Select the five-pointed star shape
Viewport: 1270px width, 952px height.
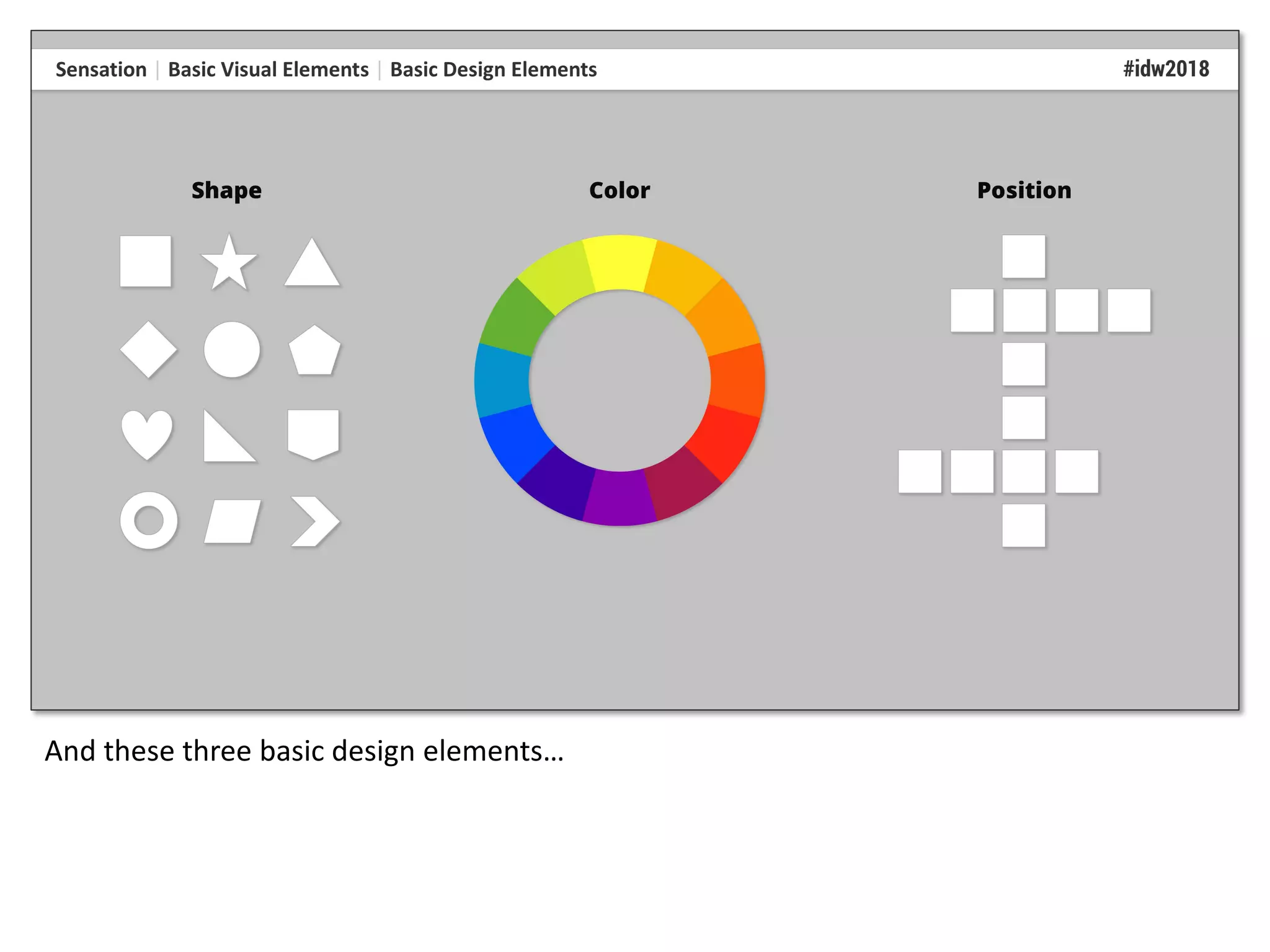point(229,263)
